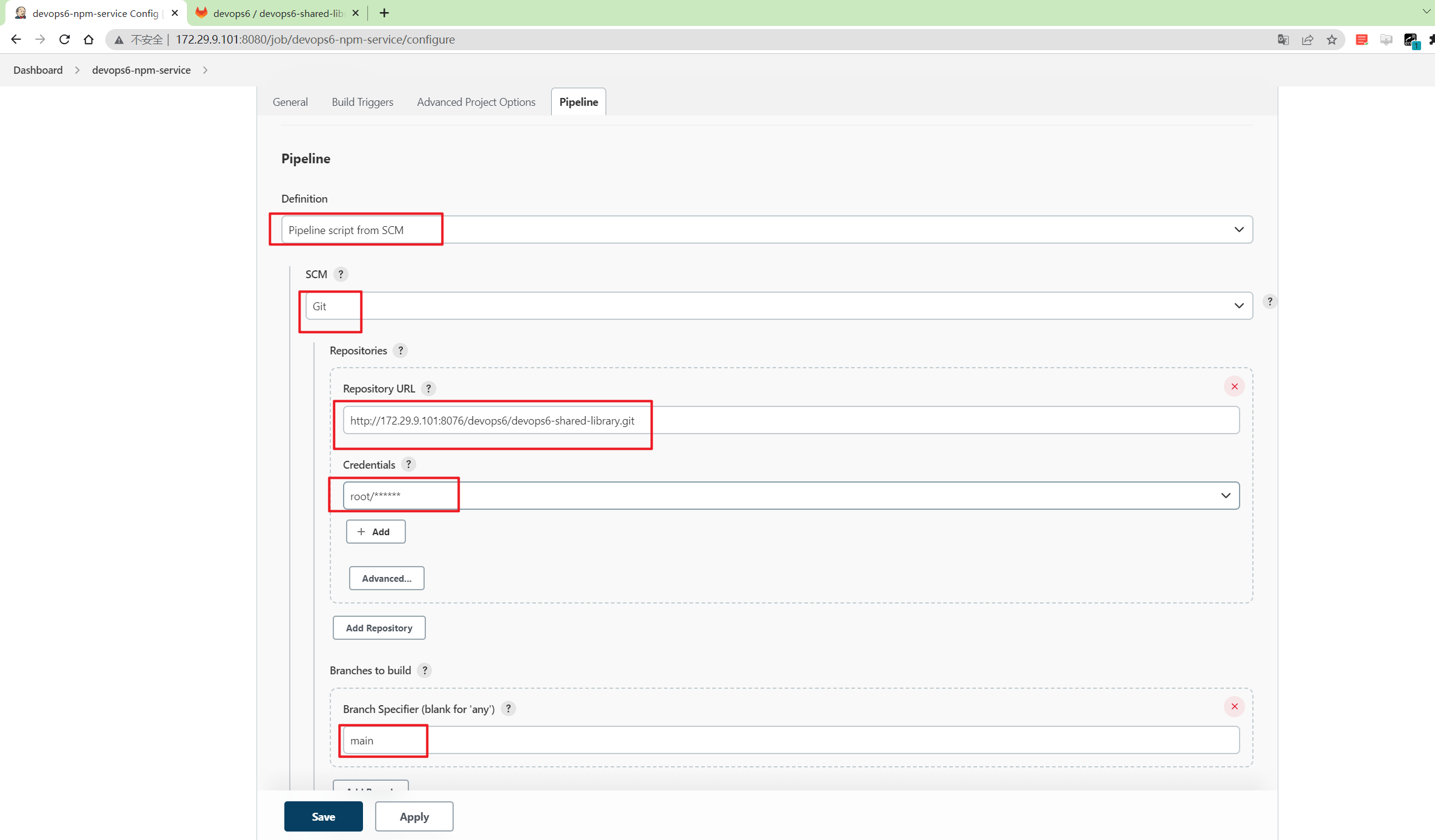This screenshot has height=840, width=1435.
Task: Open the Definition dropdown
Action: click(x=767, y=230)
